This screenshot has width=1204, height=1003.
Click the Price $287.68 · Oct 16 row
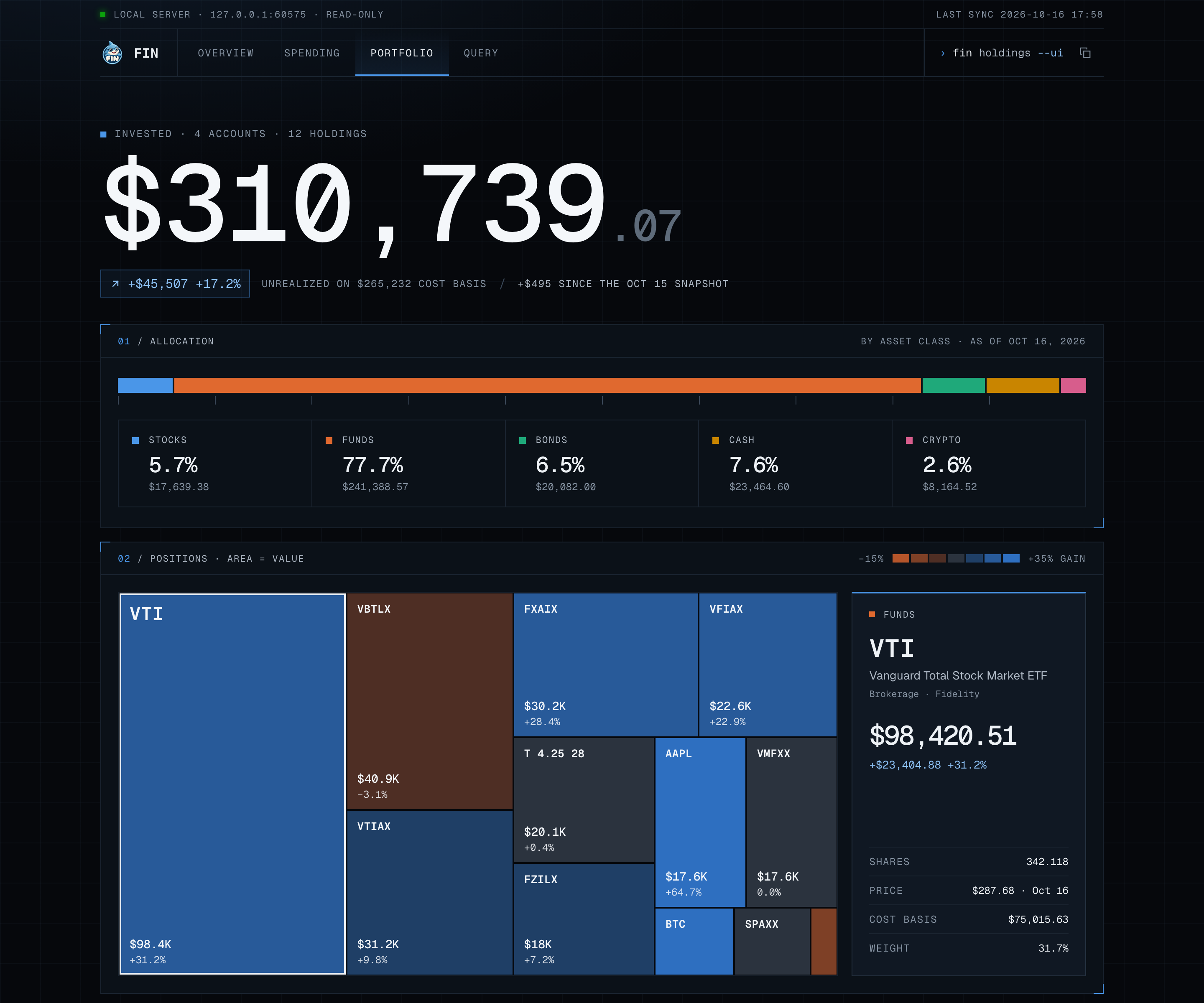pyautogui.click(x=968, y=890)
